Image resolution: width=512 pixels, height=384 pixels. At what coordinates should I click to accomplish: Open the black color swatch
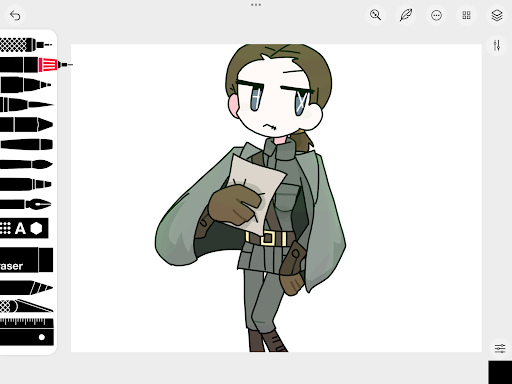coord(500,372)
